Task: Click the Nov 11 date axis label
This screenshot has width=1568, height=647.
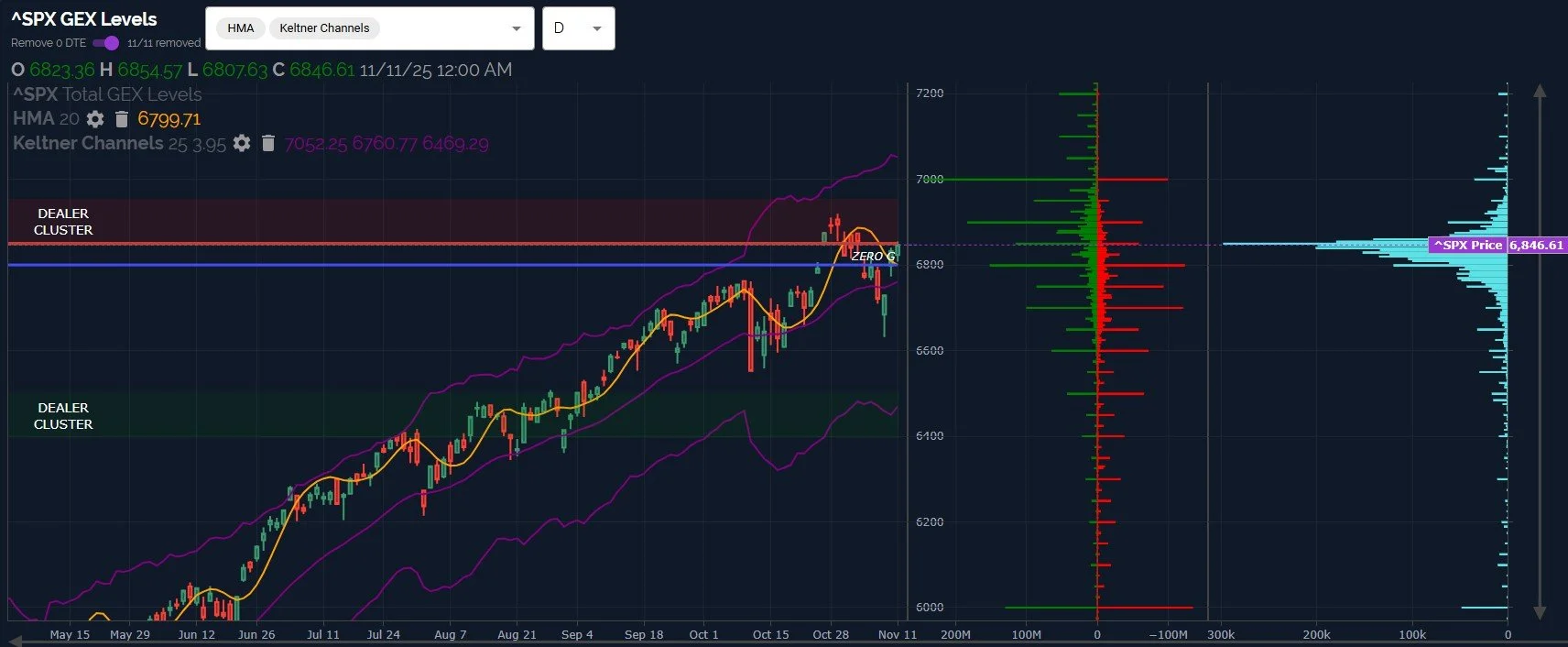Action: pos(897,634)
